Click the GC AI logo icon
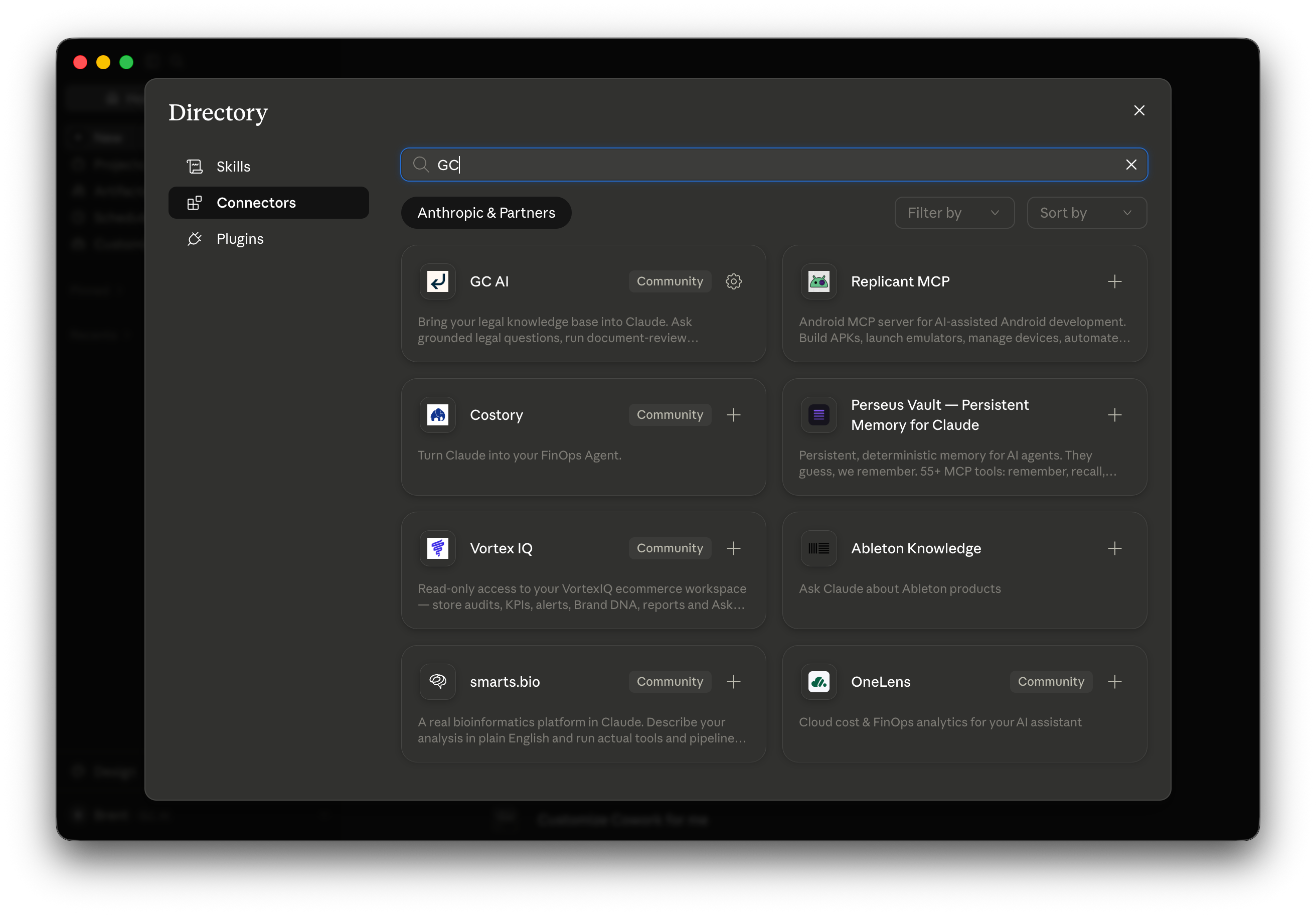Image resolution: width=1316 pixels, height=915 pixels. 438,281
